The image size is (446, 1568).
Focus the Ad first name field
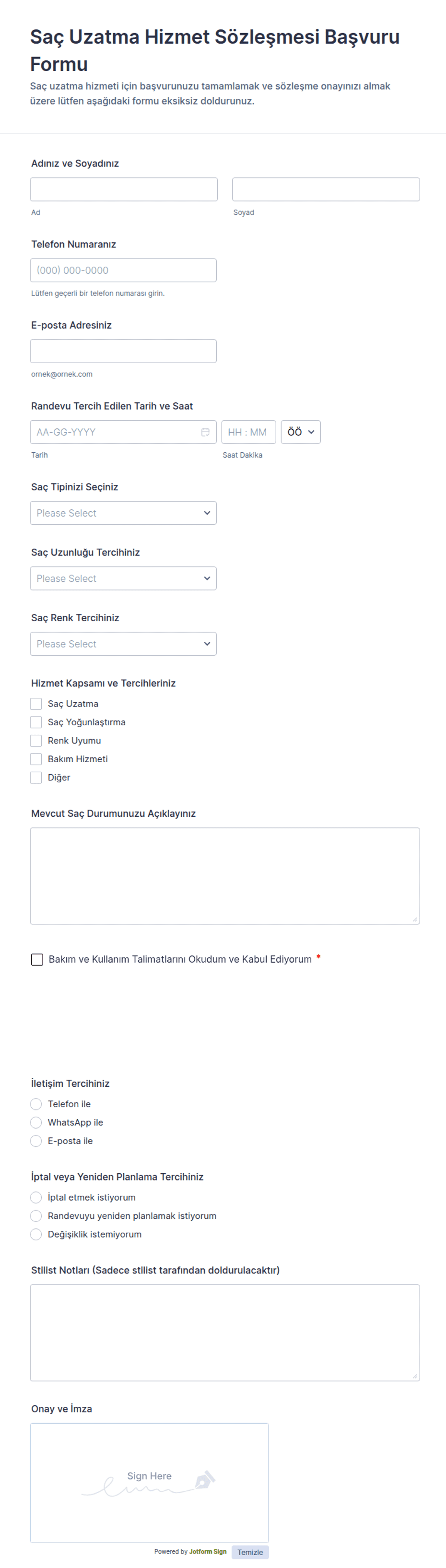click(x=124, y=189)
